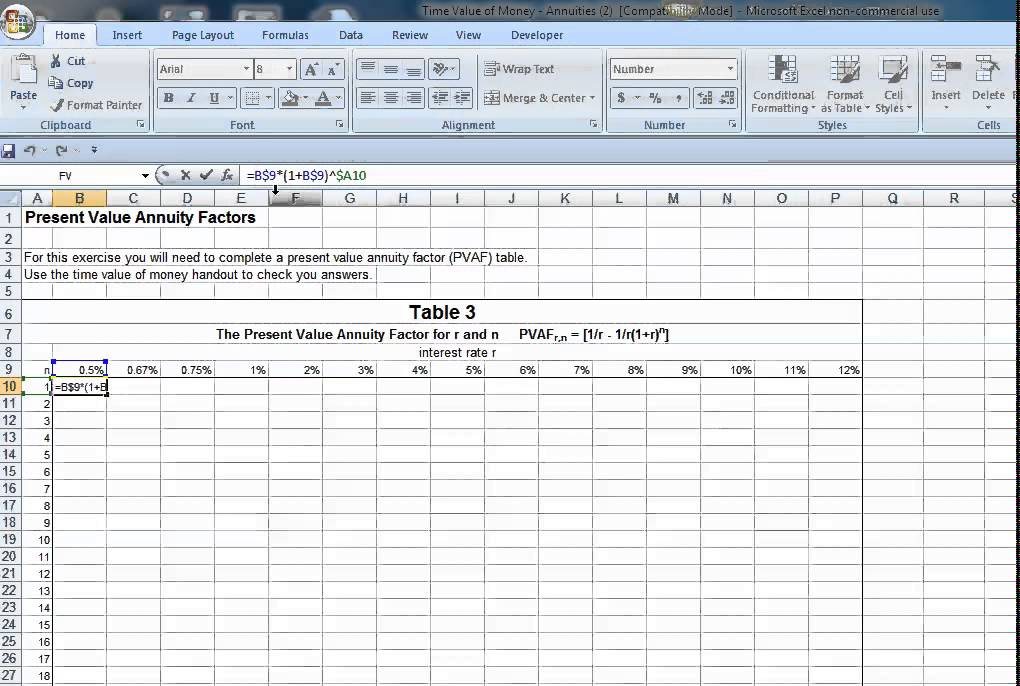The image size is (1020, 686).
Task: Click the Increase Font Size icon
Action: coord(312,69)
